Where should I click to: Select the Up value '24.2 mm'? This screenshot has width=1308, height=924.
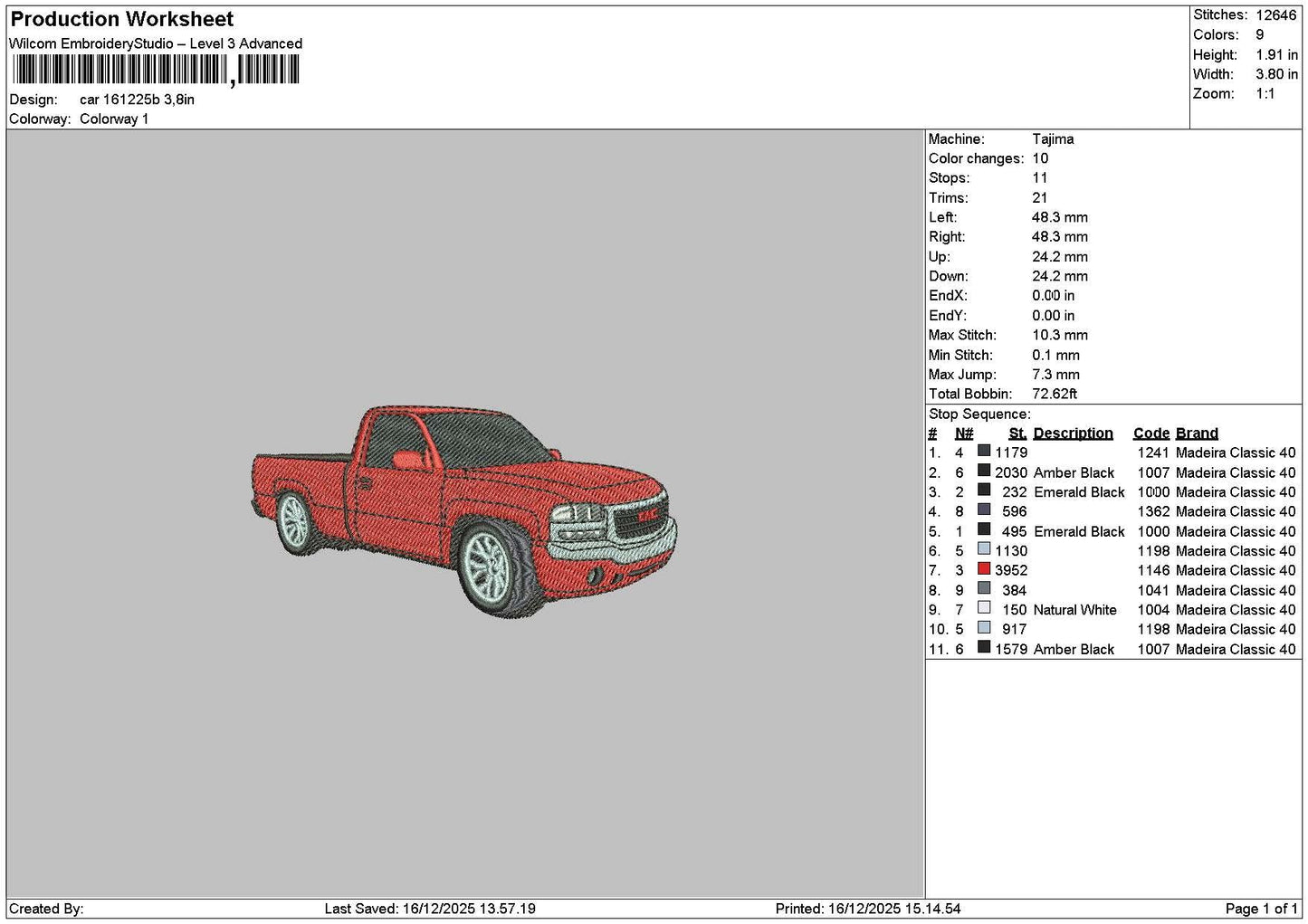click(x=1060, y=257)
